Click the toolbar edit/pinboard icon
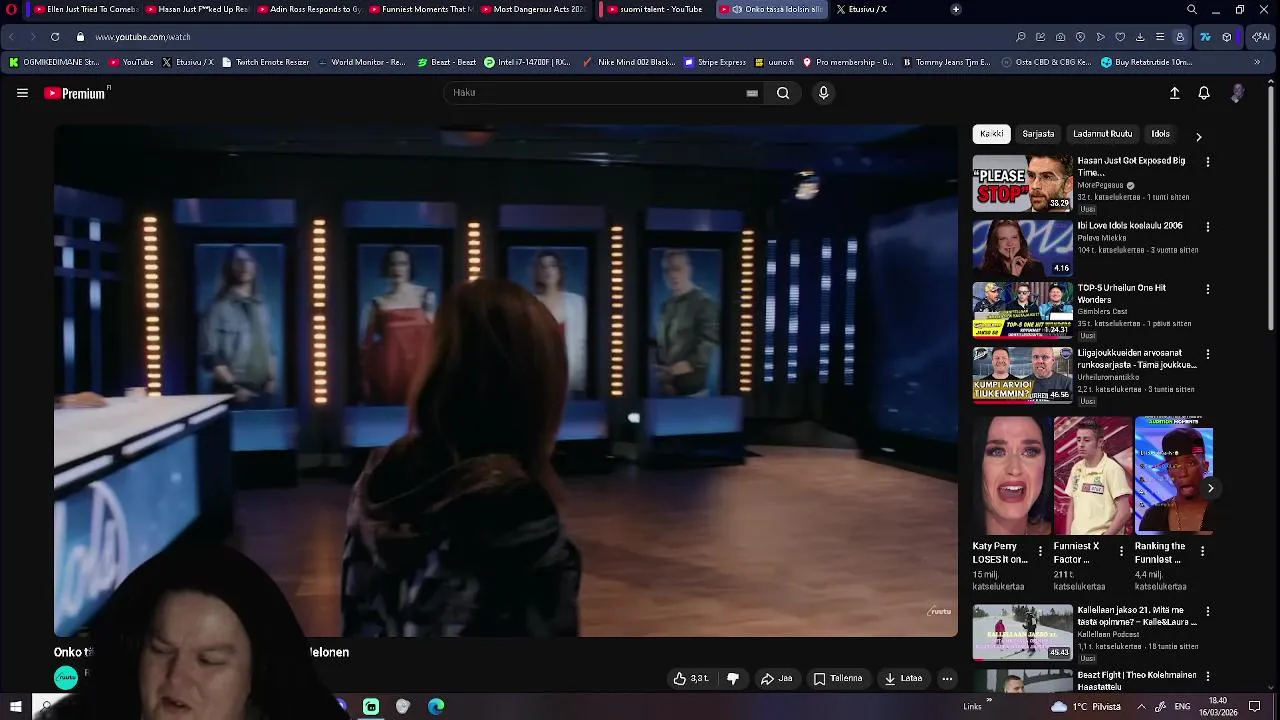This screenshot has height=720, width=1280. pos(1041,37)
